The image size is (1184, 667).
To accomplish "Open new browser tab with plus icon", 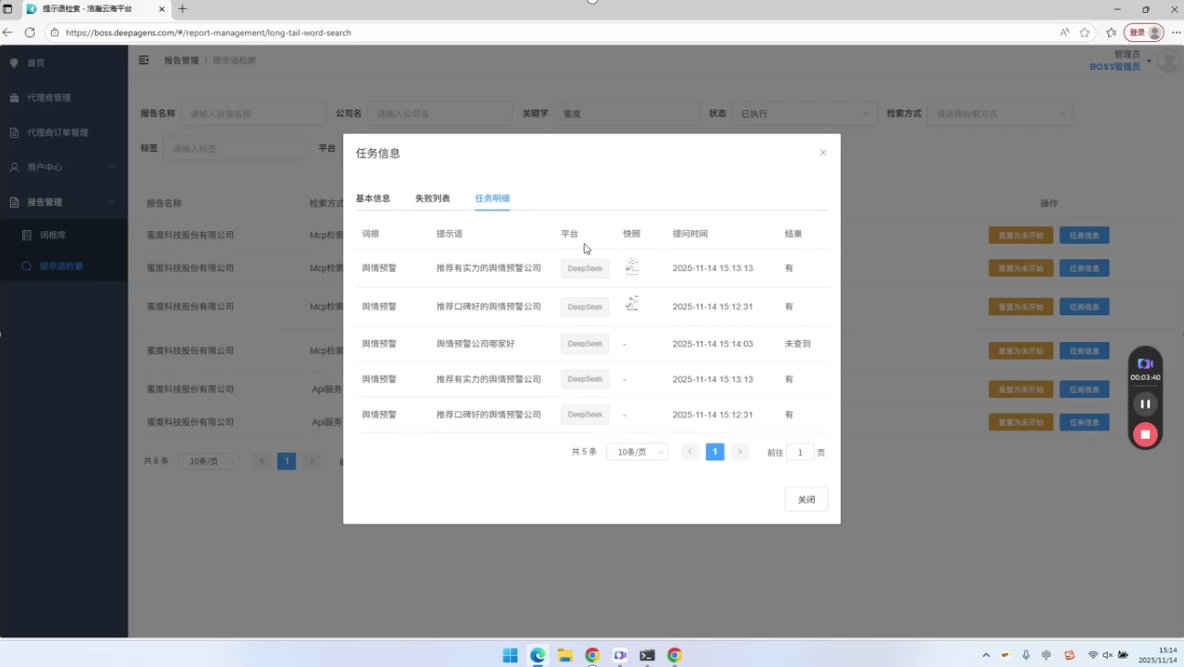I will [x=182, y=9].
